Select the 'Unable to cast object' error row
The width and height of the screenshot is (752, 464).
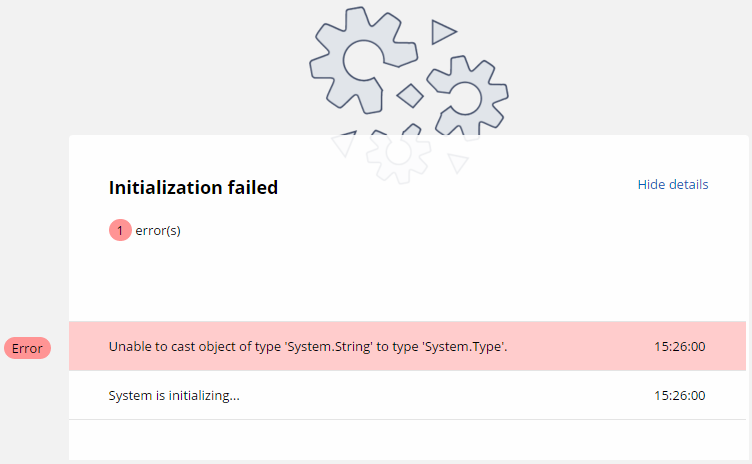407,346
